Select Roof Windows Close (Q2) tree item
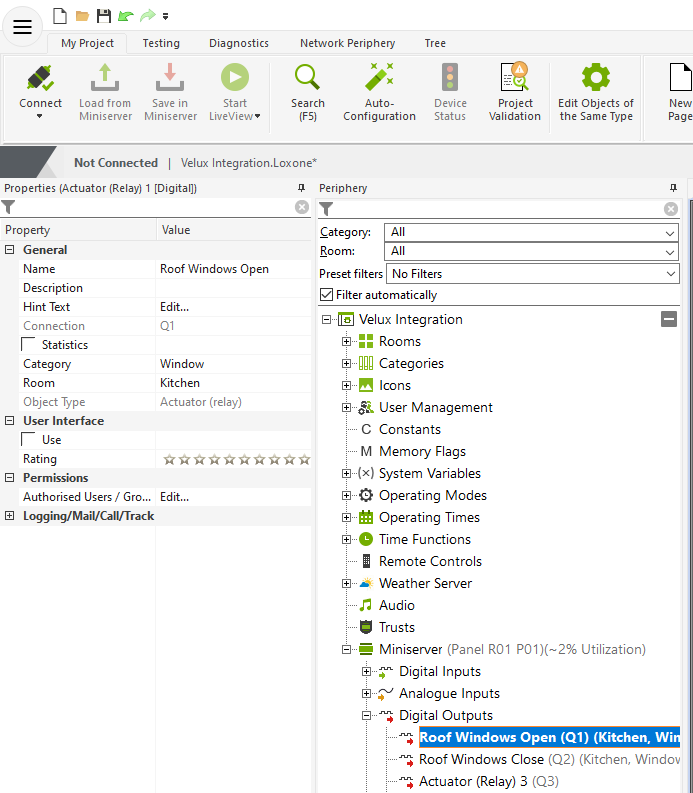This screenshot has width=693, height=793. pyautogui.click(x=480, y=760)
